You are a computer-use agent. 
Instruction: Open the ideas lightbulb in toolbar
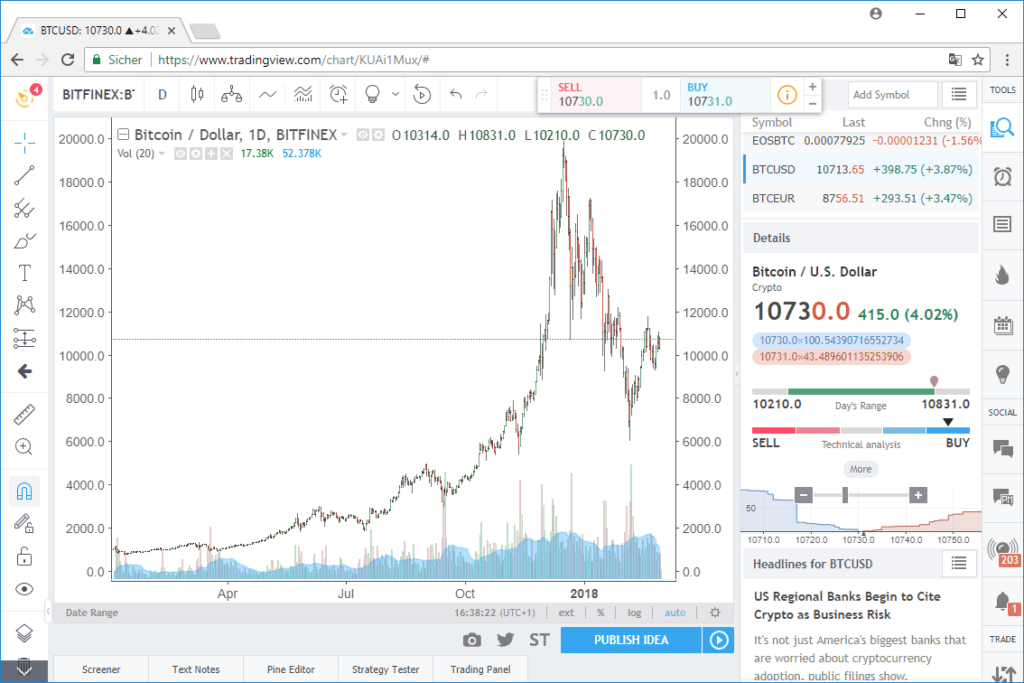(x=372, y=95)
